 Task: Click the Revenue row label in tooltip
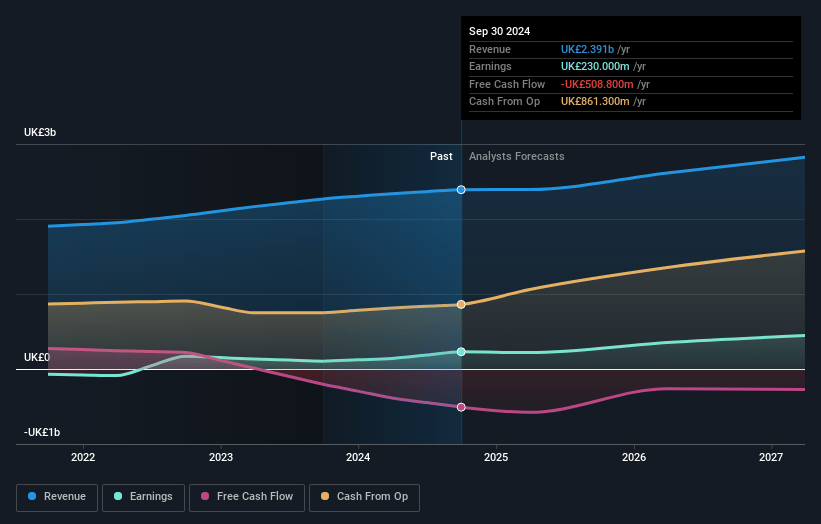(490, 49)
